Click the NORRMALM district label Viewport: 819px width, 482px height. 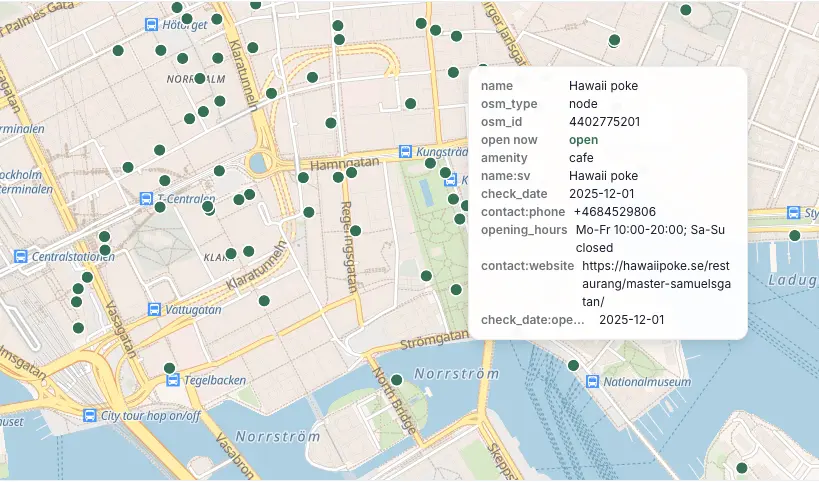(x=196, y=79)
